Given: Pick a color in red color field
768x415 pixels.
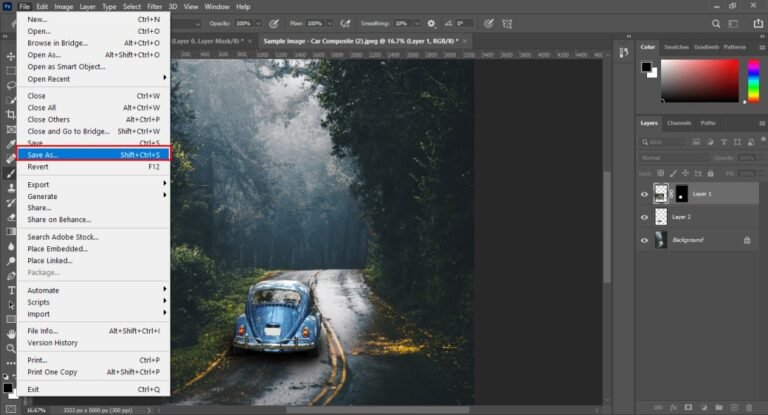Looking at the screenshot, I should pyautogui.click(x=699, y=81).
